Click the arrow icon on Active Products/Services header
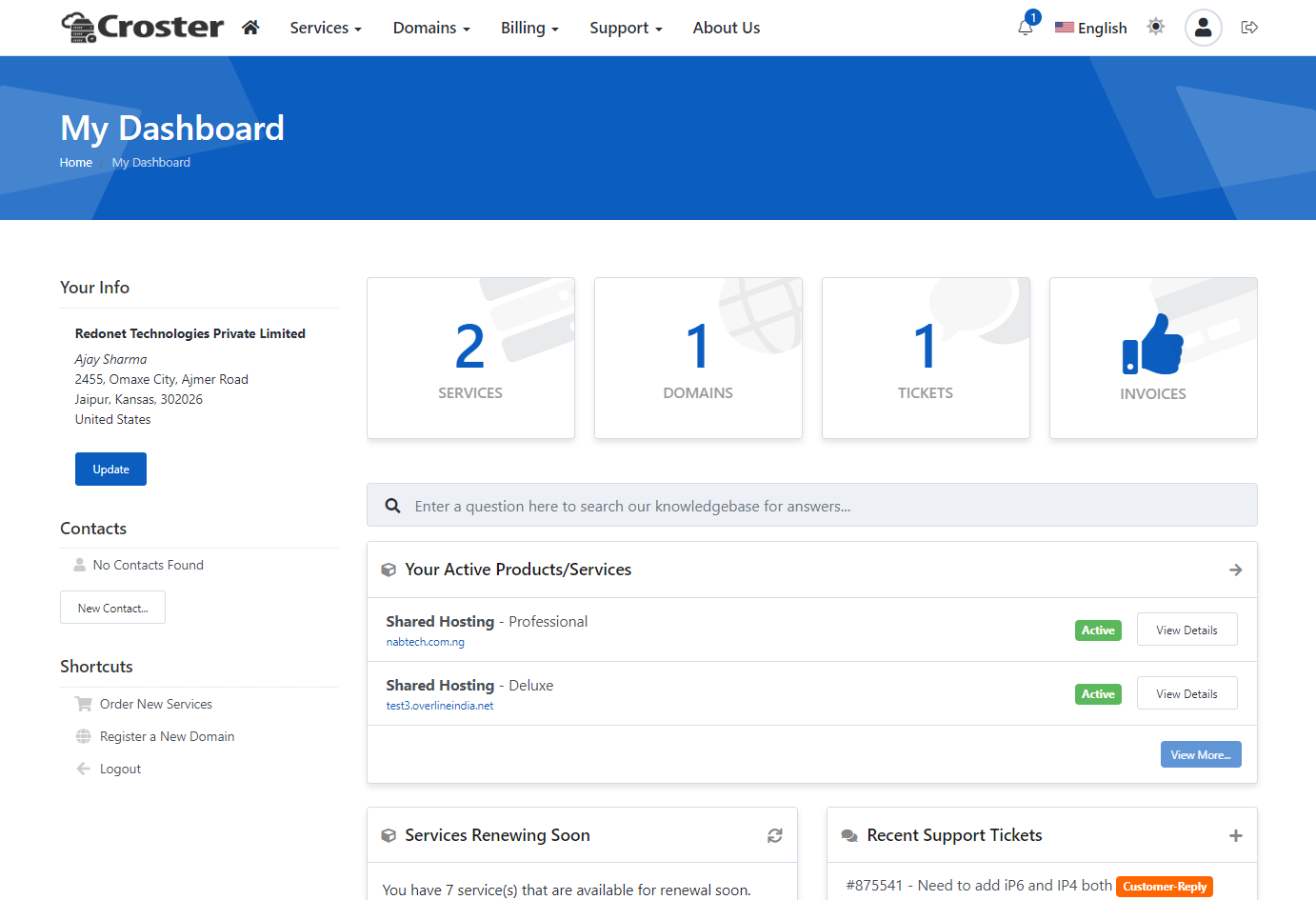1316x900 pixels. pos(1235,570)
